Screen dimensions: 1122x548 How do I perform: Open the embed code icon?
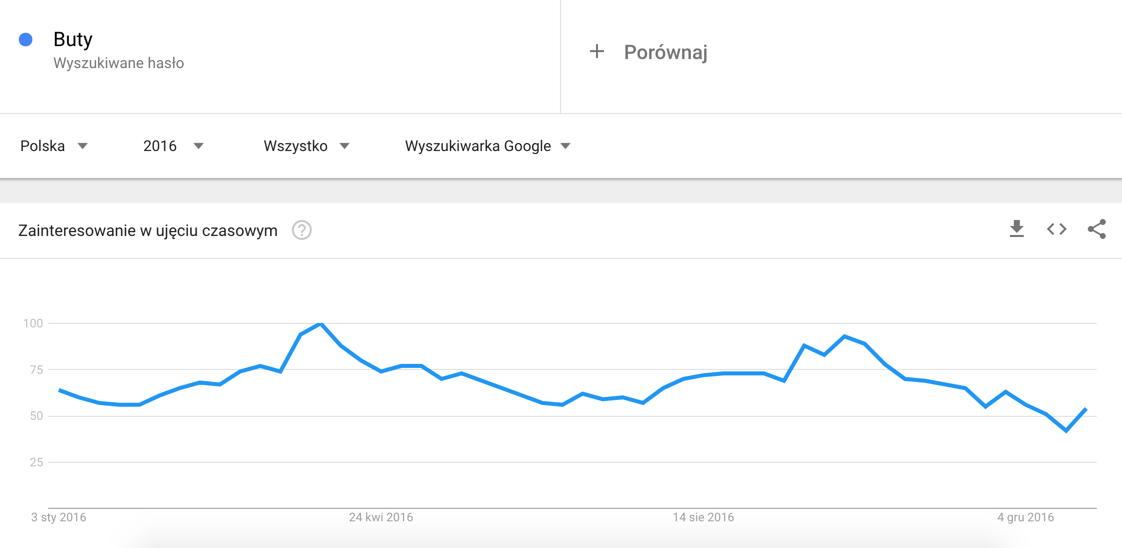click(1056, 229)
